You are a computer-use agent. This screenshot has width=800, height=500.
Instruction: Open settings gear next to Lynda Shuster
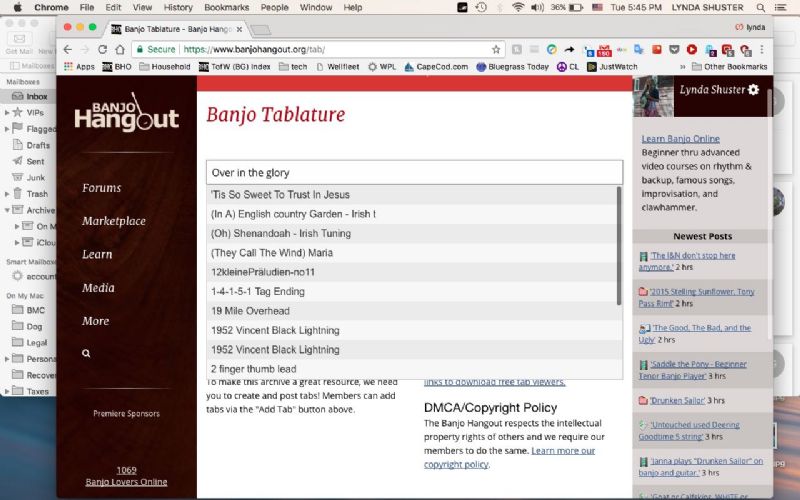pos(753,90)
